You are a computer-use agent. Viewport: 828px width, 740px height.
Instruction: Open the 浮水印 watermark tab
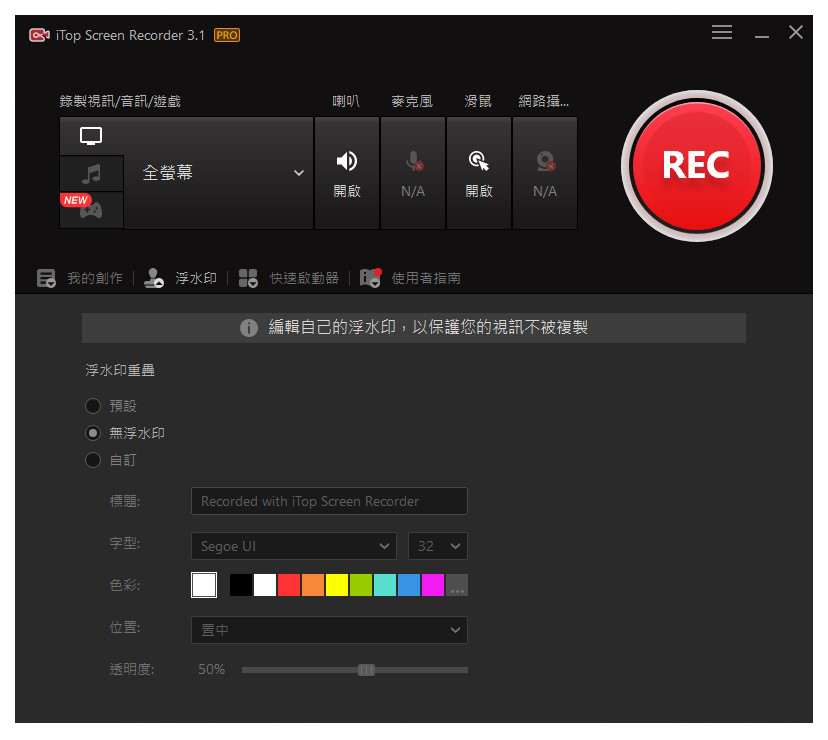click(196, 278)
